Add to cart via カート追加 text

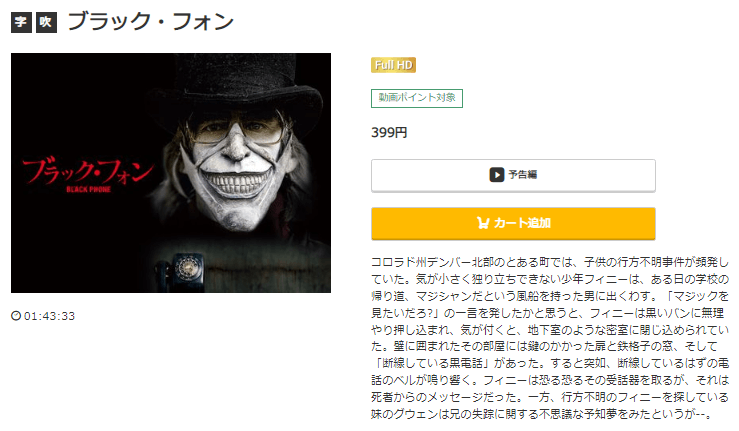522,223
